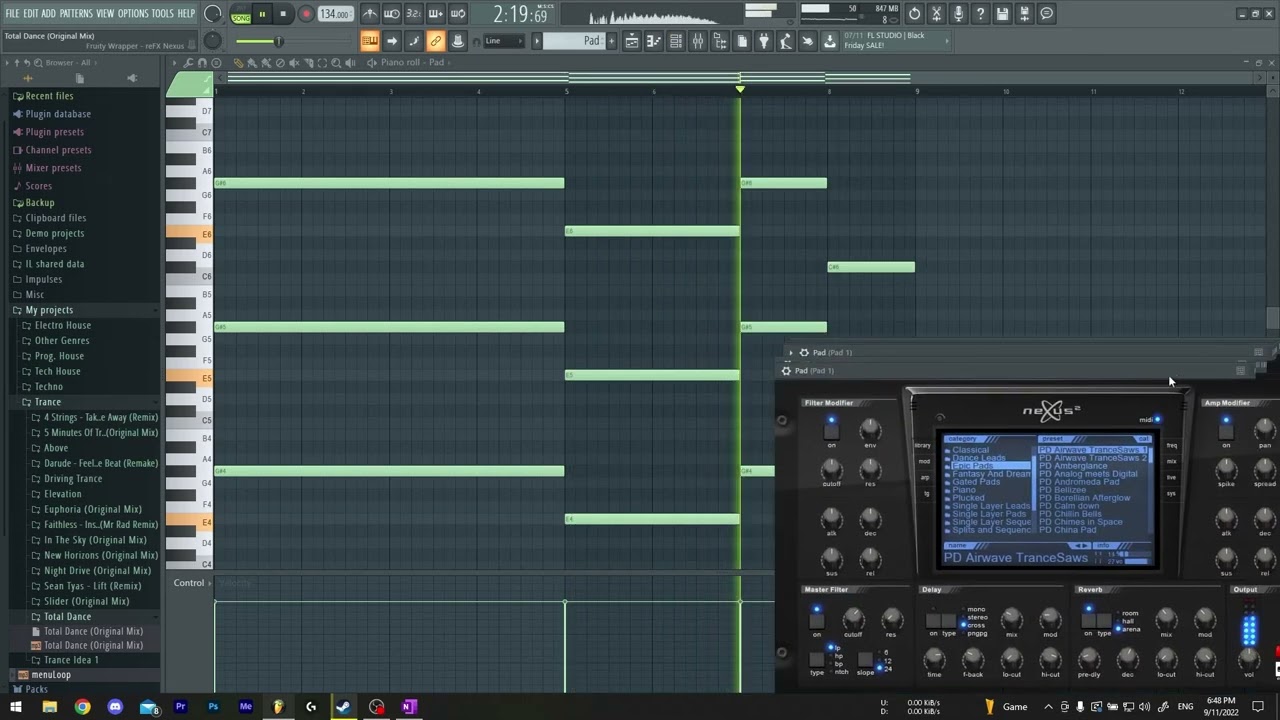
Task: Pause playback with the pause button
Action: [262, 14]
